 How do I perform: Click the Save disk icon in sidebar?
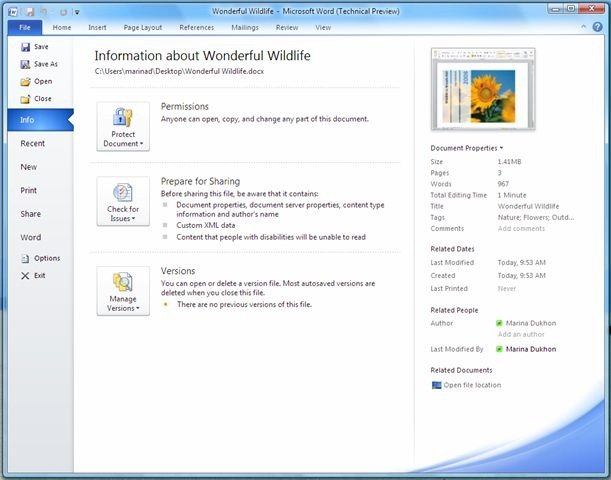(x=25, y=47)
